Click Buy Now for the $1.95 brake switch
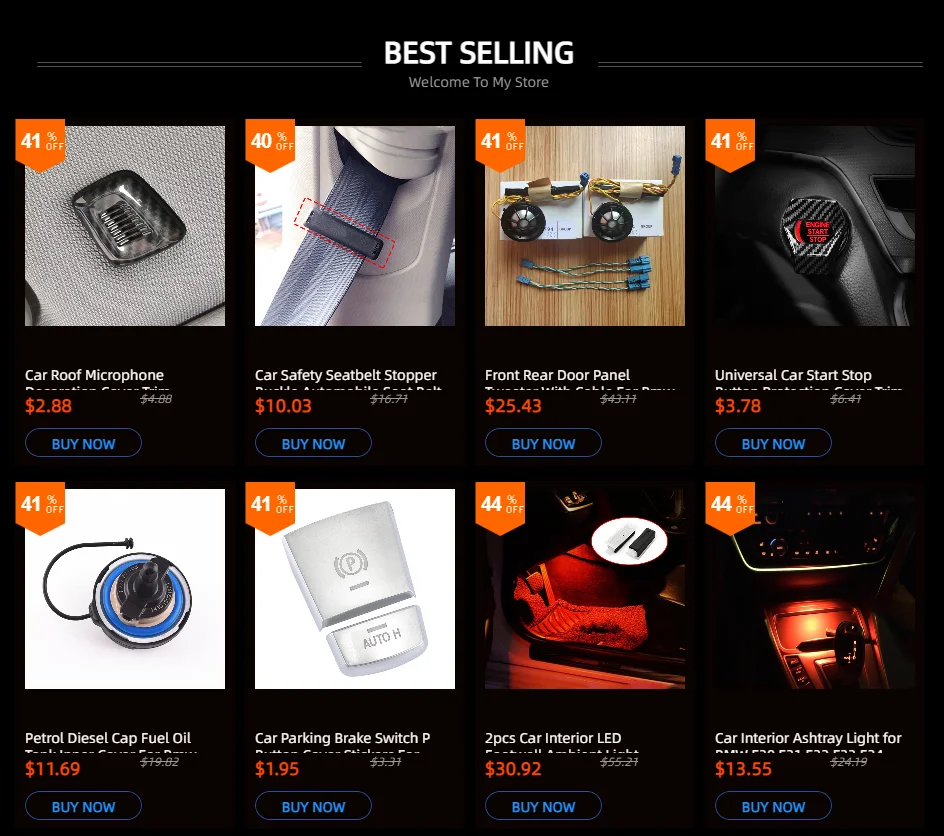 click(313, 806)
